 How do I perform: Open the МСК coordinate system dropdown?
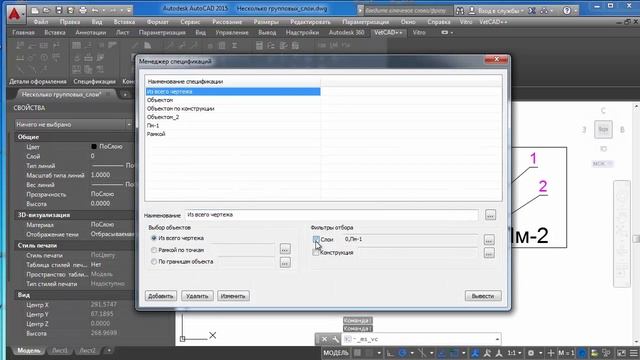602,164
